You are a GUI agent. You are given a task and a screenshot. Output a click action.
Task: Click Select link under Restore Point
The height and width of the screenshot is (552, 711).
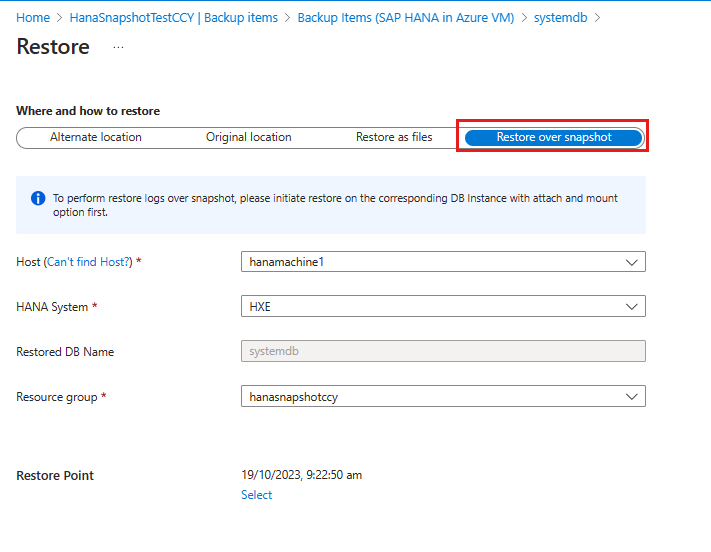[x=256, y=495]
